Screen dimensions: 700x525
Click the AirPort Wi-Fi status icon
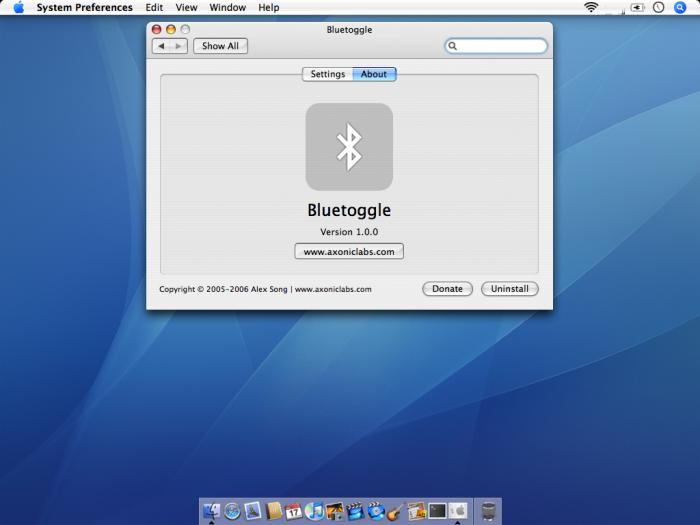coord(591,7)
